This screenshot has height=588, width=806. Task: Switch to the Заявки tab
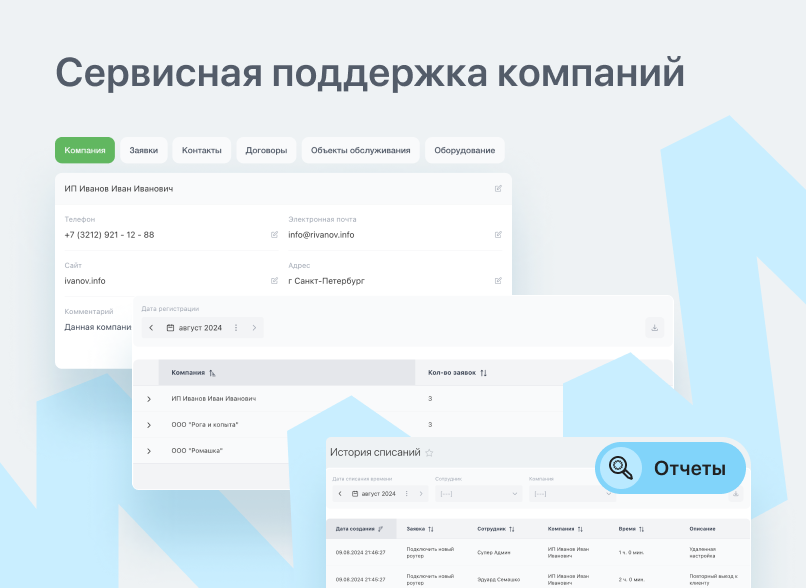143,150
